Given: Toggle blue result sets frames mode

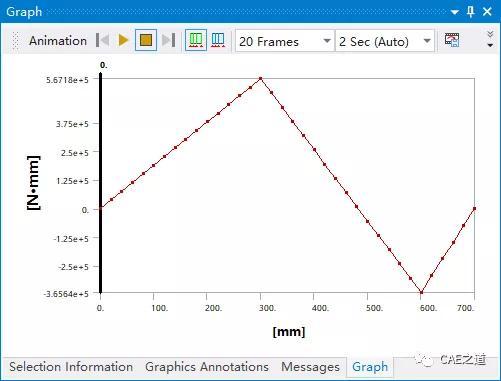Looking at the screenshot, I should pos(218,40).
